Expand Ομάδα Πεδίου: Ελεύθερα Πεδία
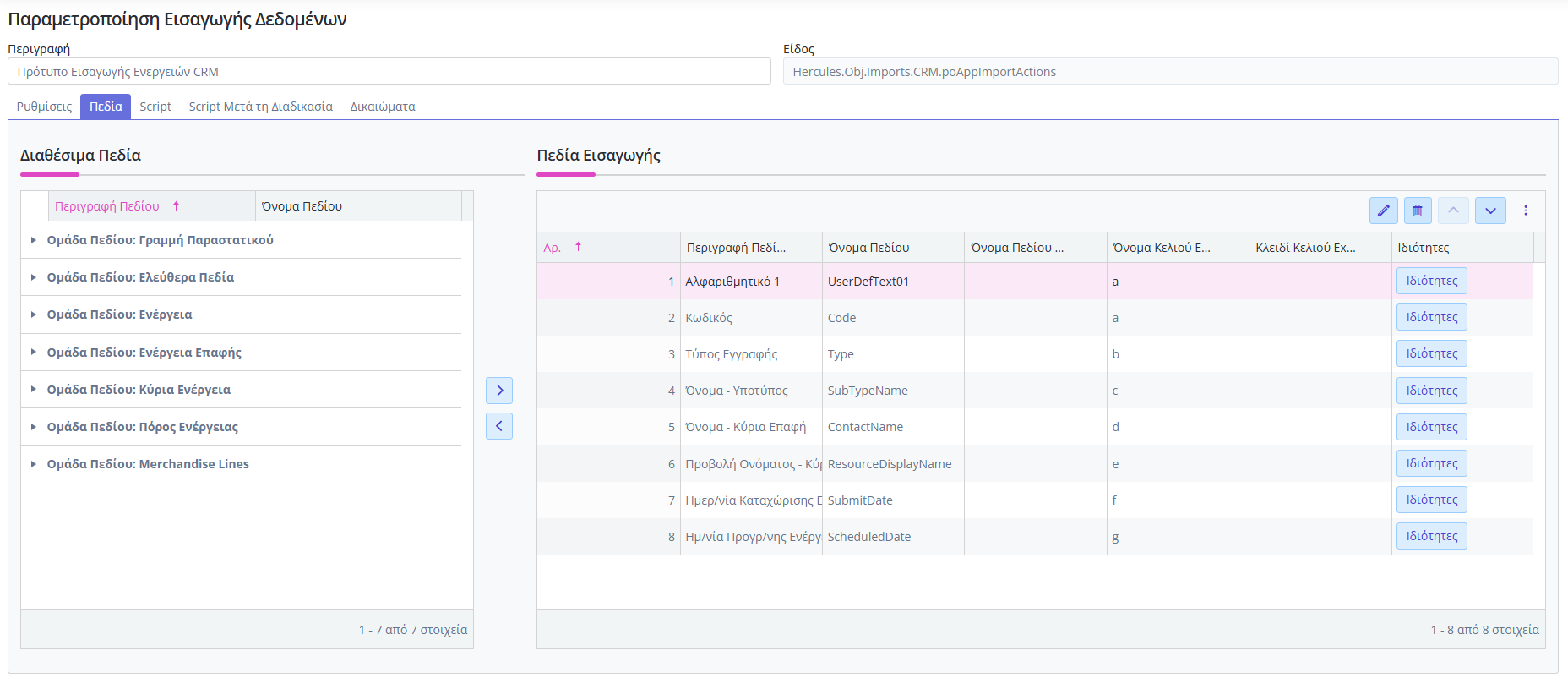Viewport: 1568px width, 678px height. tap(33, 277)
